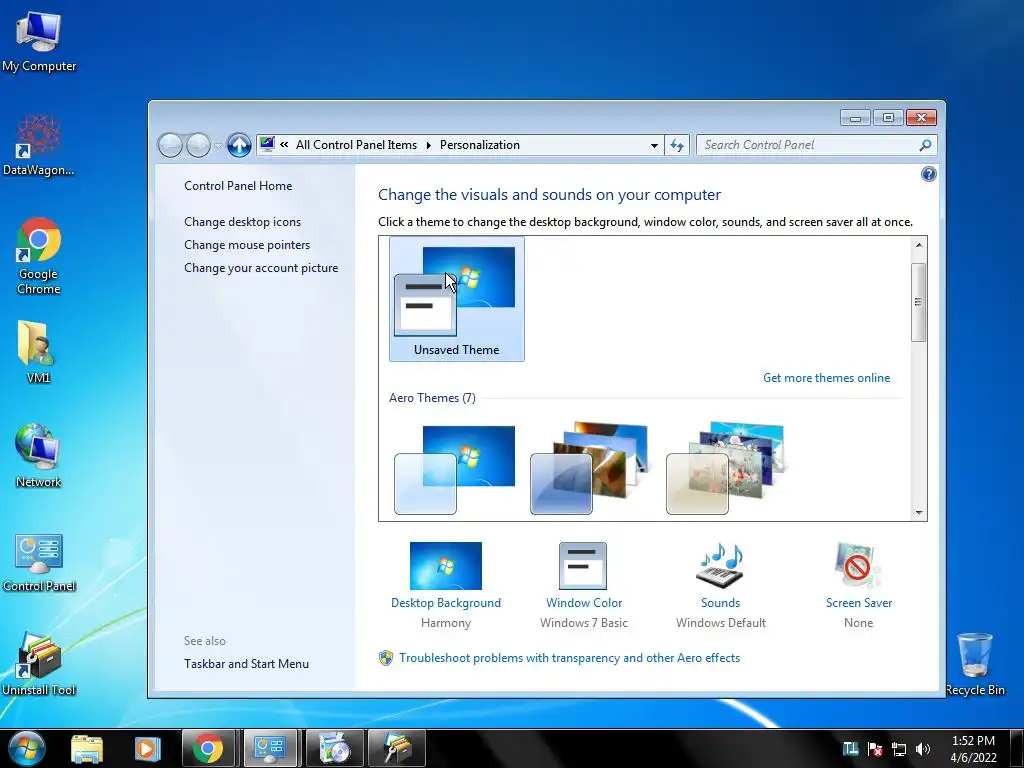Switch to Chrome in the taskbar

tap(208, 748)
